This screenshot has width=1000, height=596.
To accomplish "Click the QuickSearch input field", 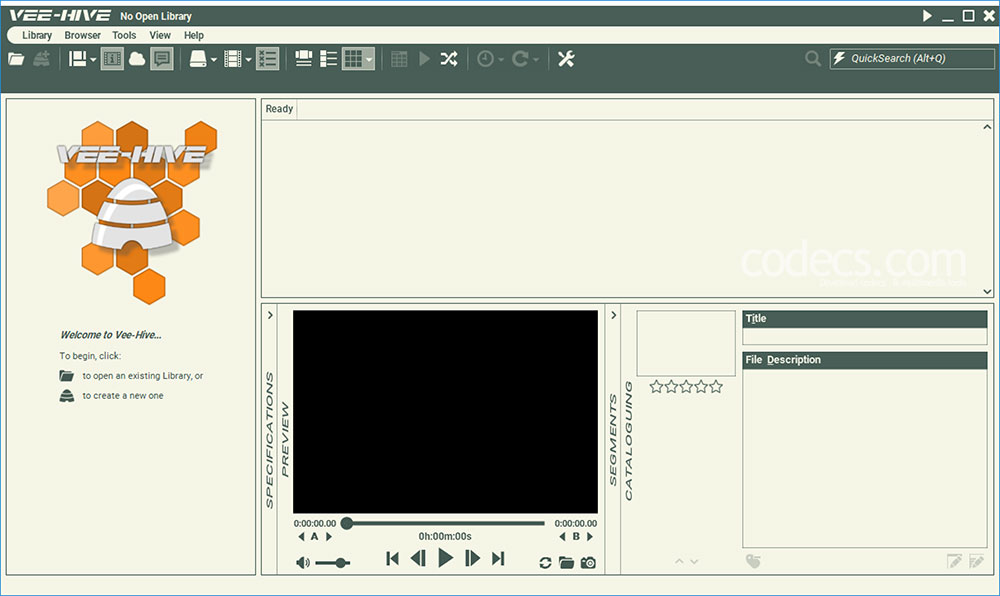I will coord(912,59).
